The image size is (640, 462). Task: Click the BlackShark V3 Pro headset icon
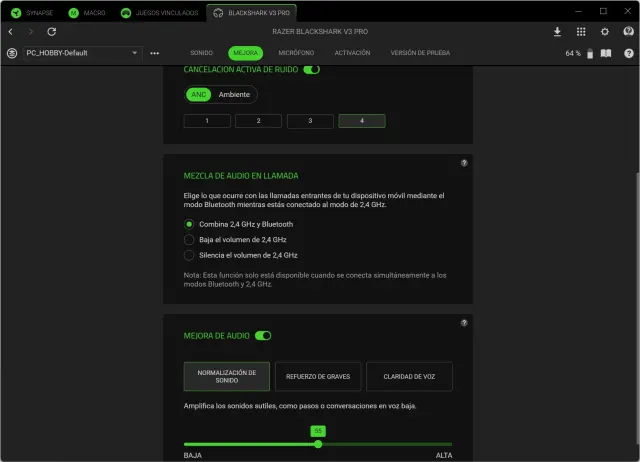pos(218,13)
